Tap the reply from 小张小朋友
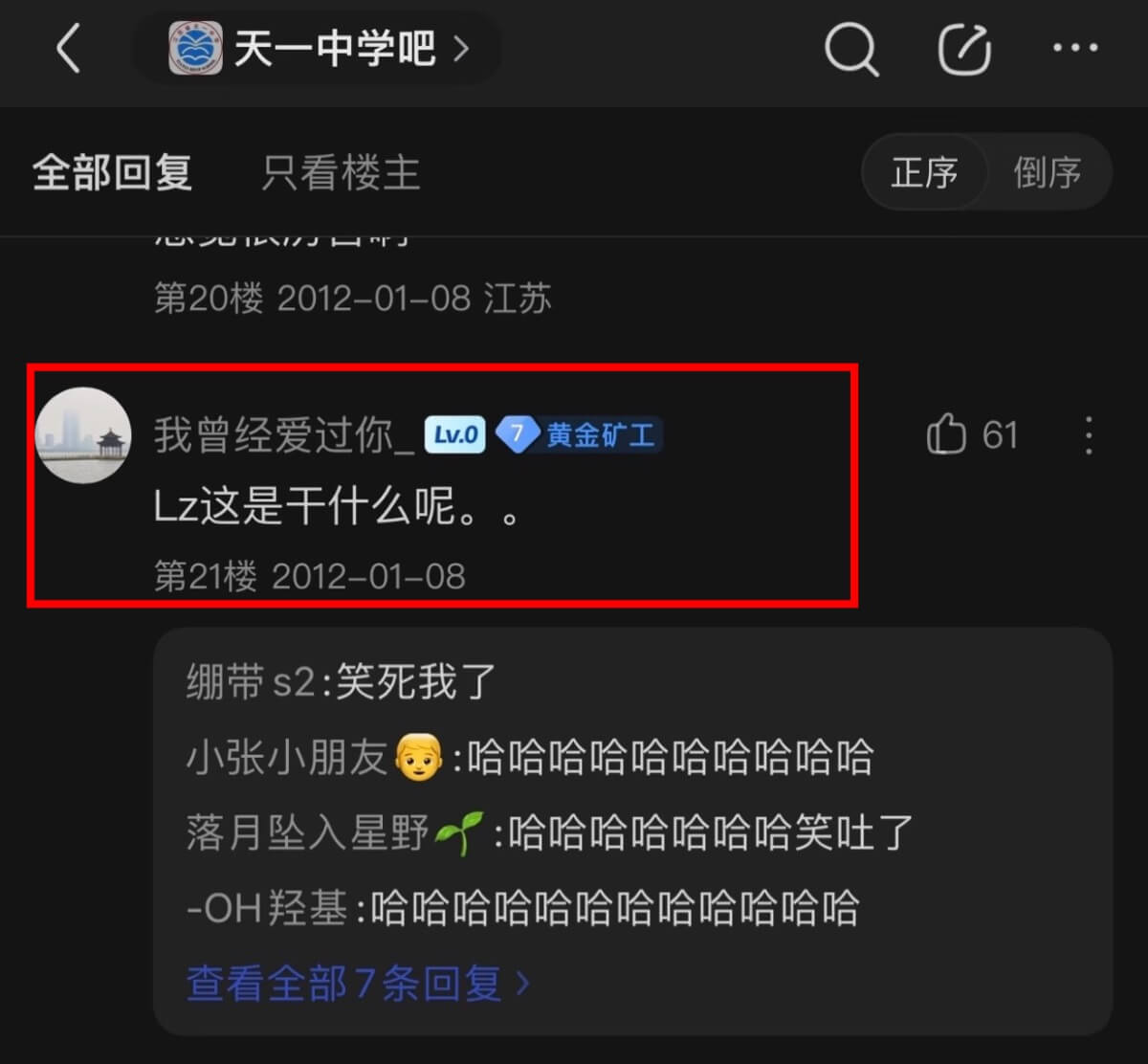Image resolution: width=1148 pixels, height=1064 pixels. click(x=530, y=758)
